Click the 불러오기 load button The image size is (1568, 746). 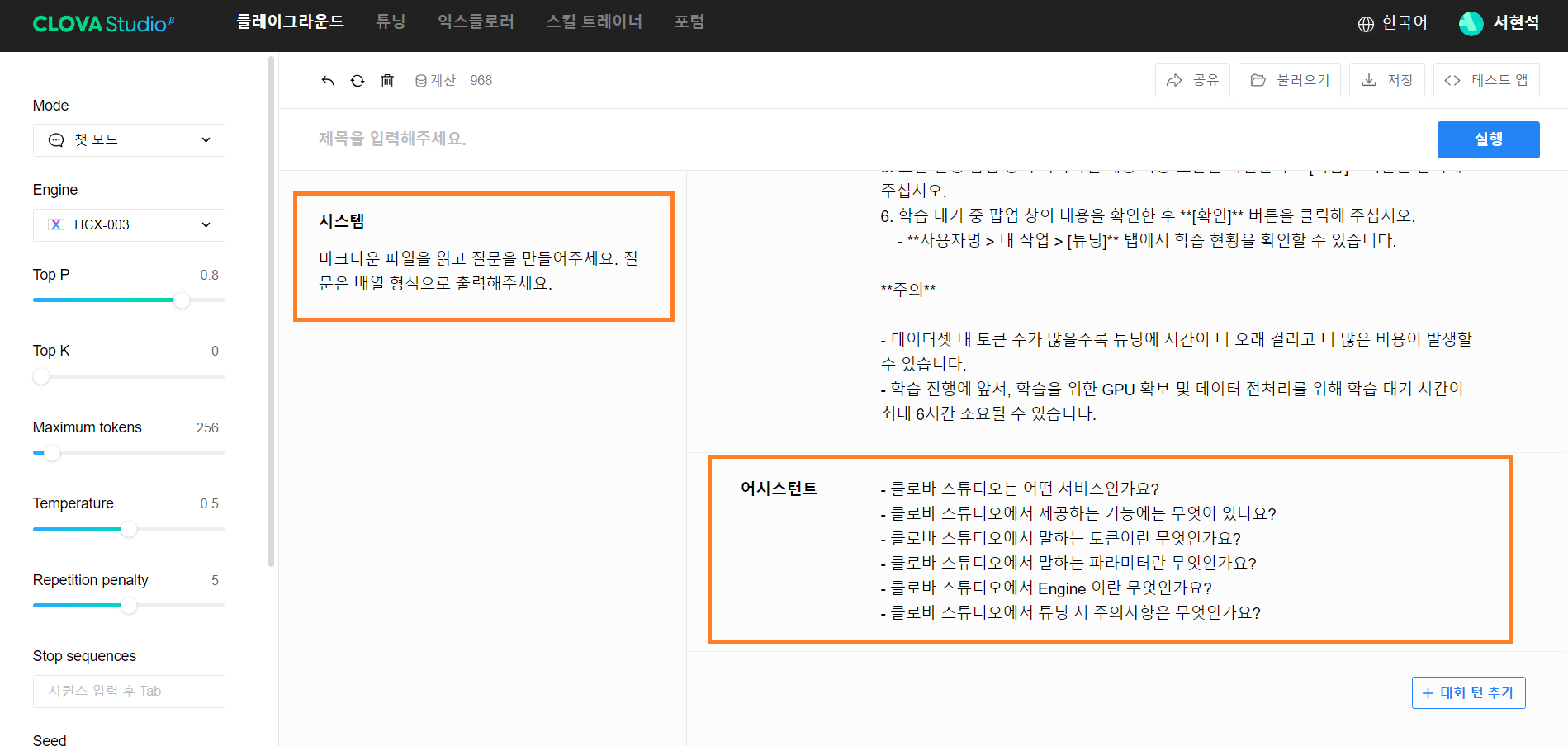pos(1290,80)
